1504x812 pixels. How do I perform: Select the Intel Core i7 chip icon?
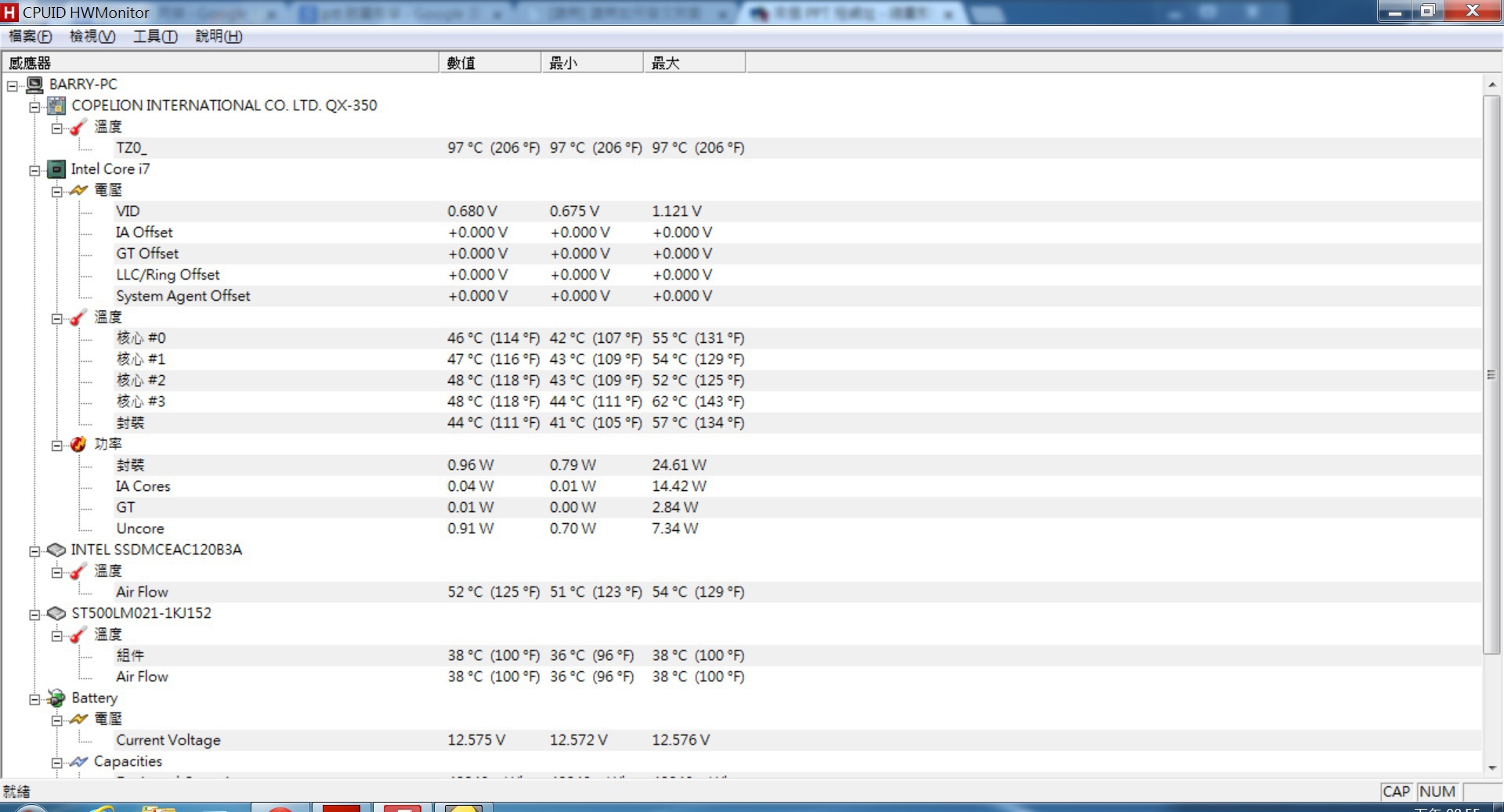point(56,169)
